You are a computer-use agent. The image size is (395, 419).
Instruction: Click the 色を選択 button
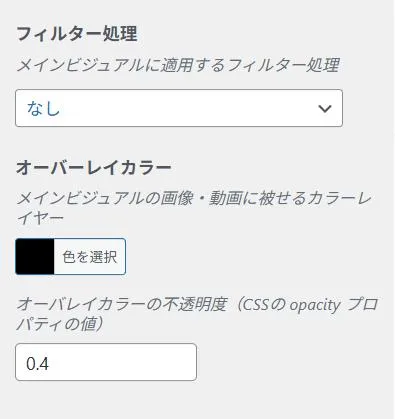click(71, 257)
